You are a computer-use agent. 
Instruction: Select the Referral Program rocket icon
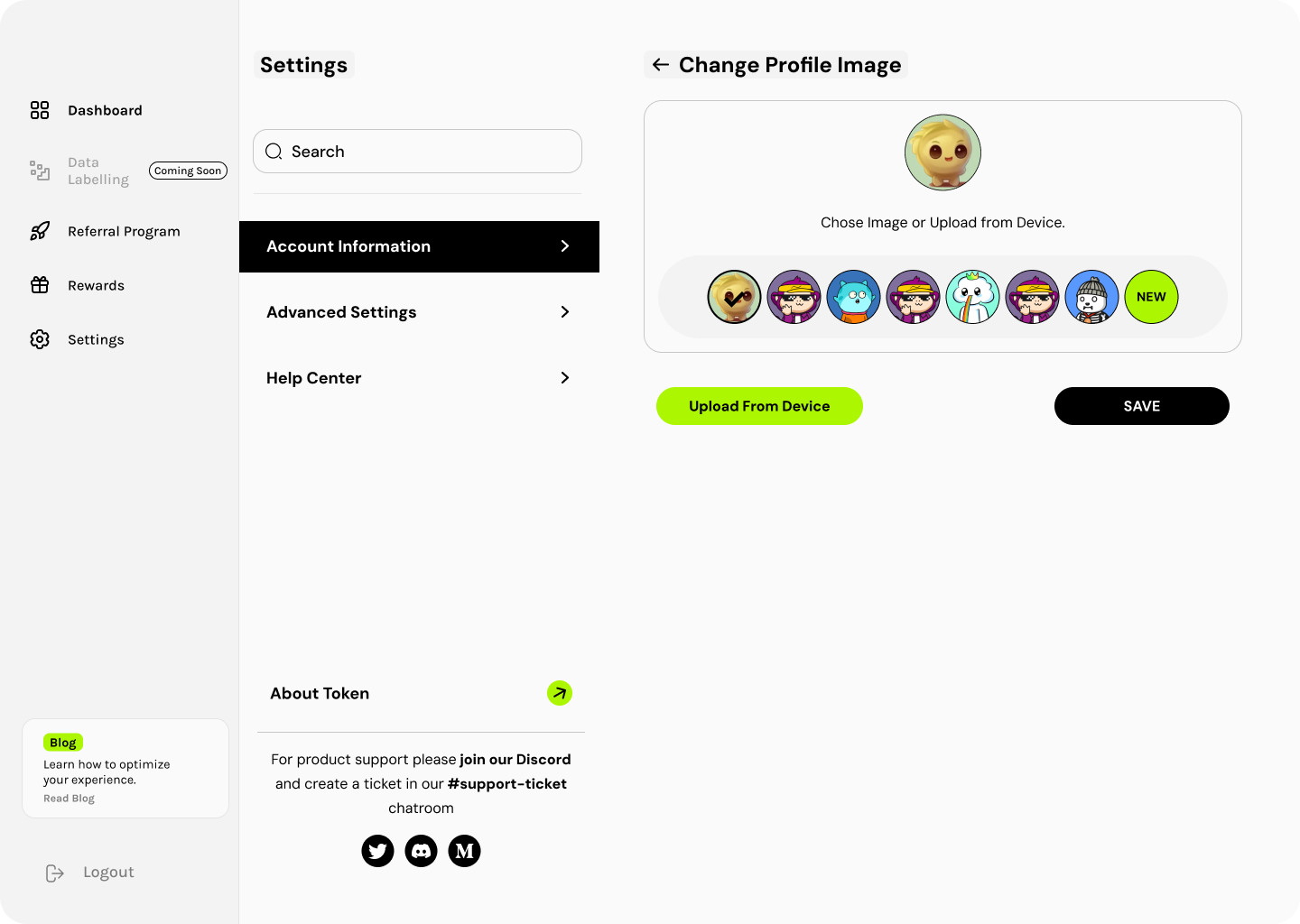40,231
